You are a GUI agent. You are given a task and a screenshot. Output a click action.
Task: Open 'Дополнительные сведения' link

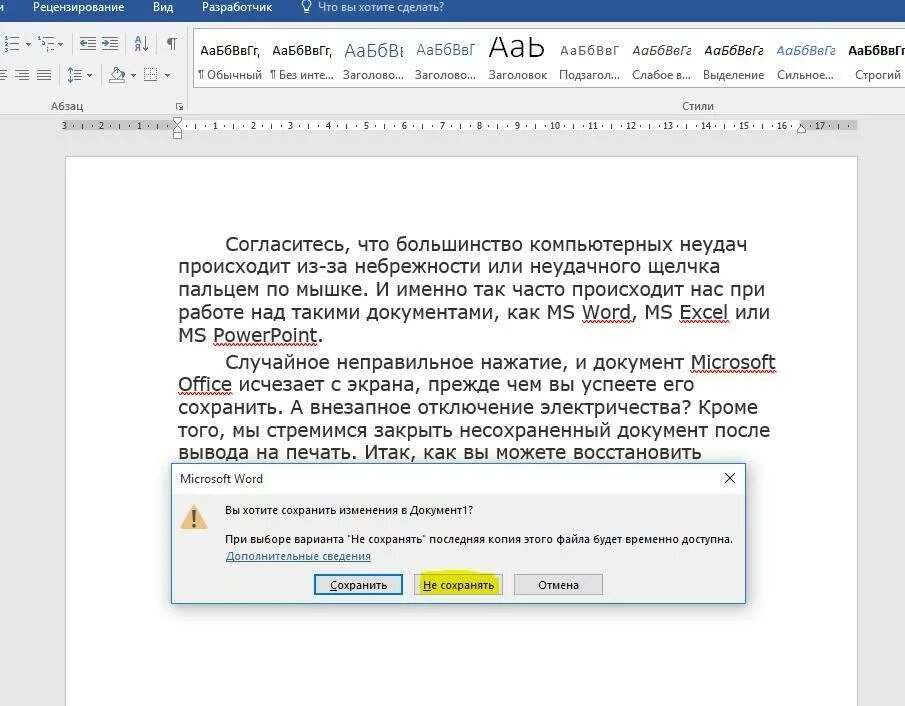click(298, 556)
